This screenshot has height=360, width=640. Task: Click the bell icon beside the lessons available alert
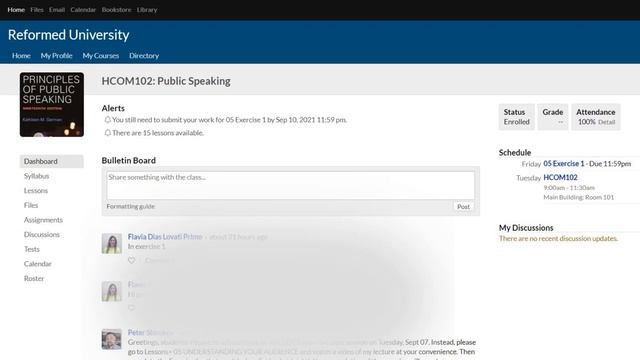pyautogui.click(x=107, y=133)
